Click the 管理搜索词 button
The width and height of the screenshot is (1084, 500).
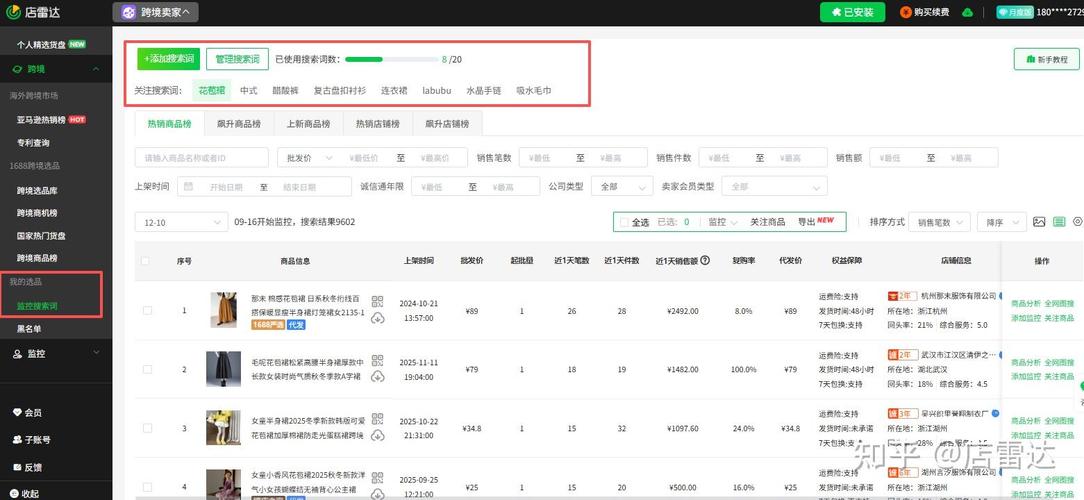click(x=237, y=59)
